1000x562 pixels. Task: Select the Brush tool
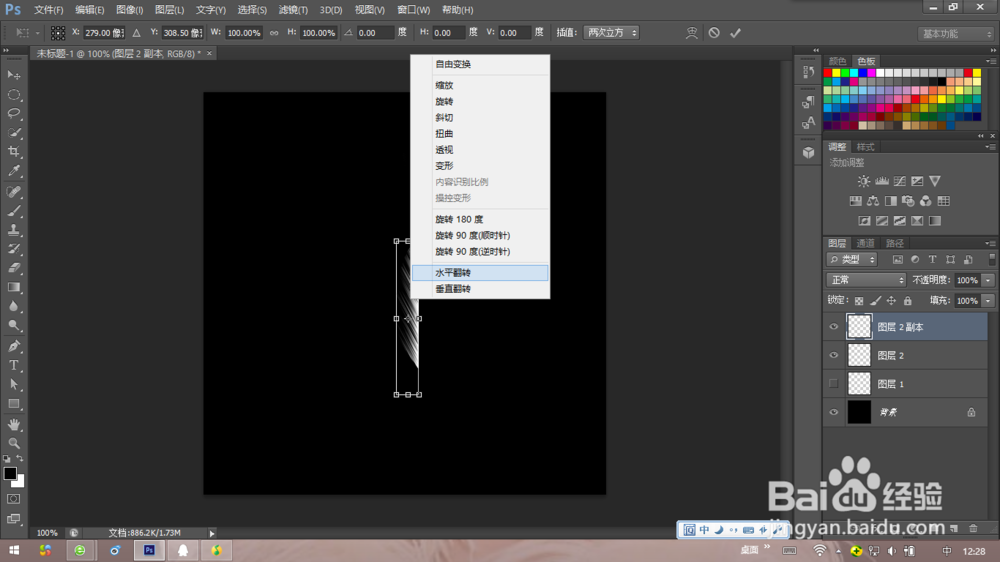[x=13, y=211]
